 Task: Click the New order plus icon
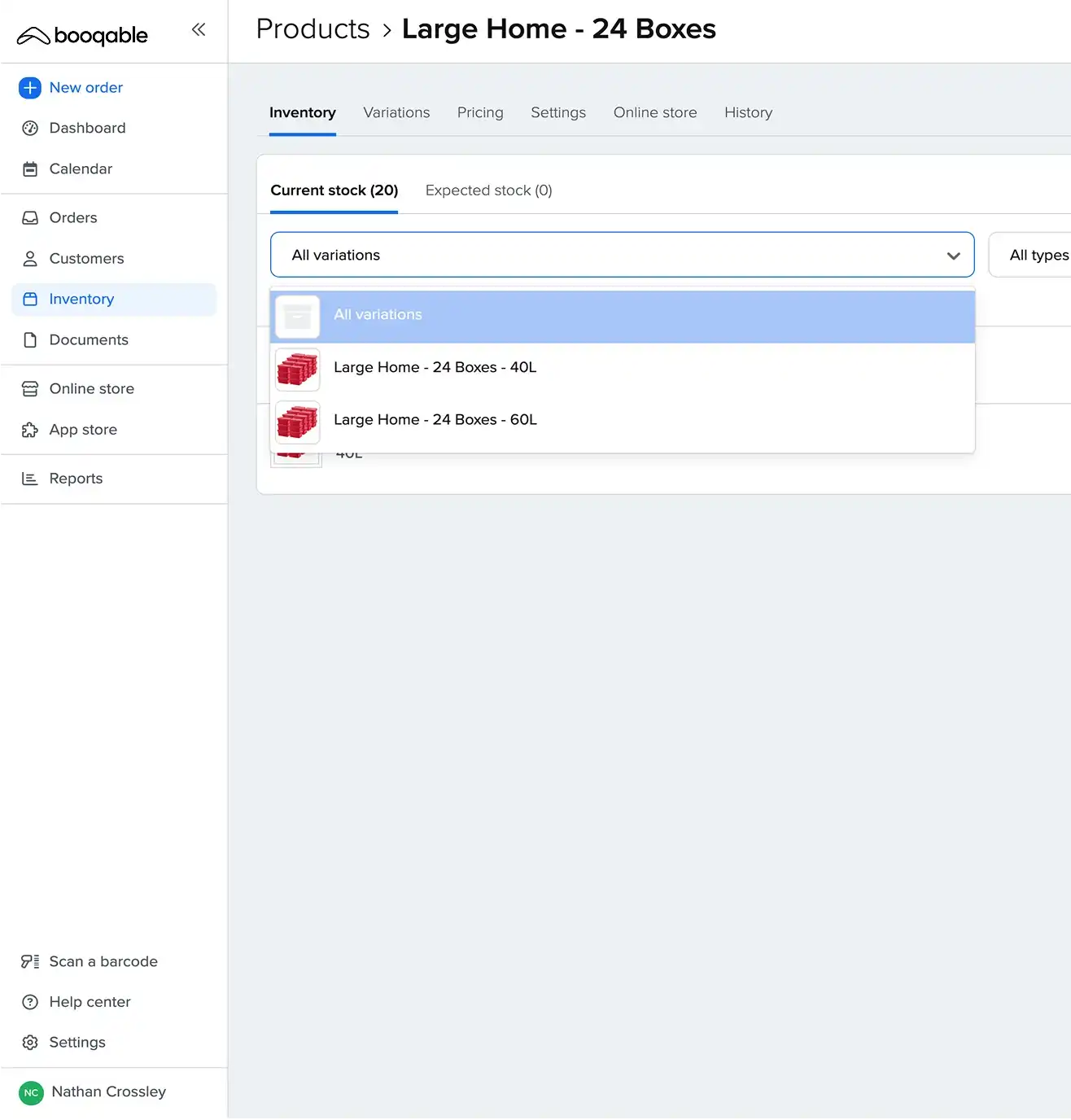(30, 88)
